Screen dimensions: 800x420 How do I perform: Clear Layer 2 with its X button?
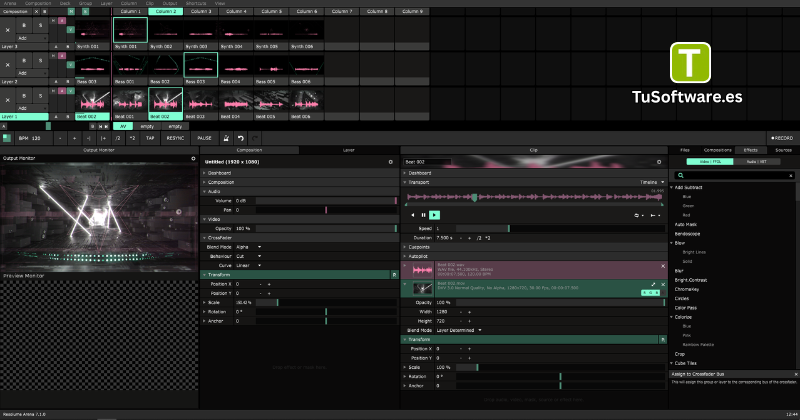tap(8, 65)
